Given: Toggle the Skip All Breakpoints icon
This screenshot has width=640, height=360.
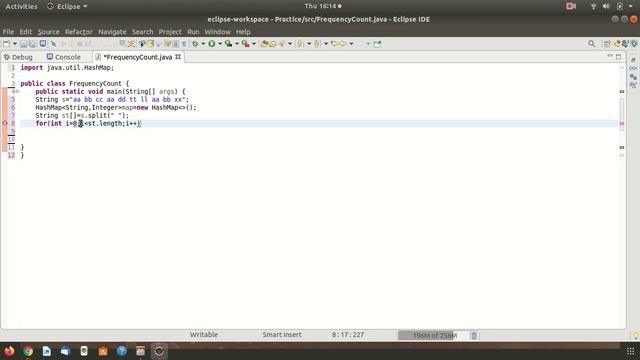Looking at the screenshot, I should [53, 44].
